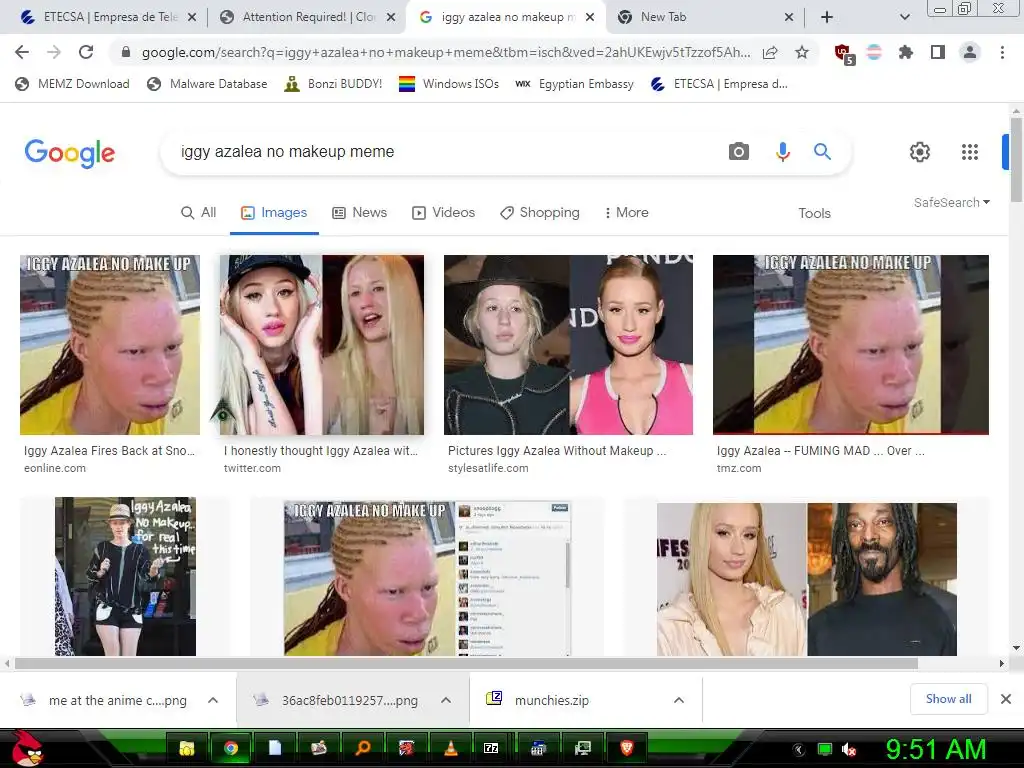Expand options for 36ac8feb0119257 png download
Viewport: 1024px width, 768px height.
(x=446, y=700)
